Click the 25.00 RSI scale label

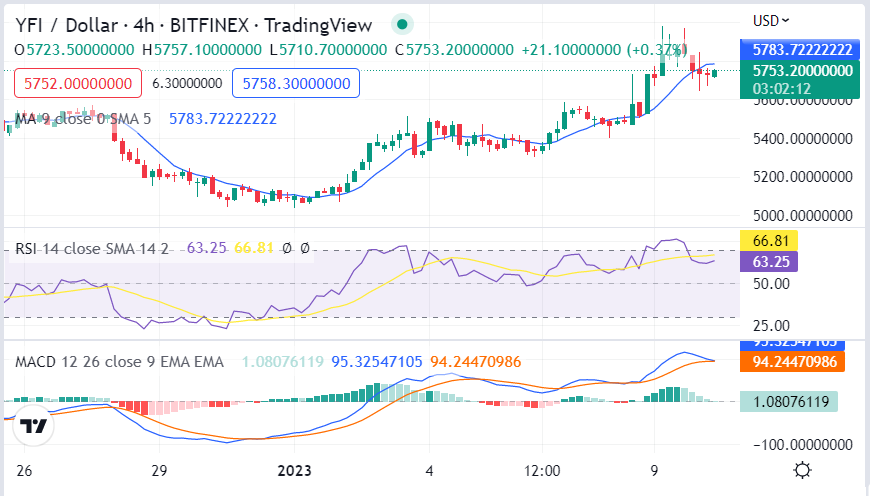click(771, 325)
